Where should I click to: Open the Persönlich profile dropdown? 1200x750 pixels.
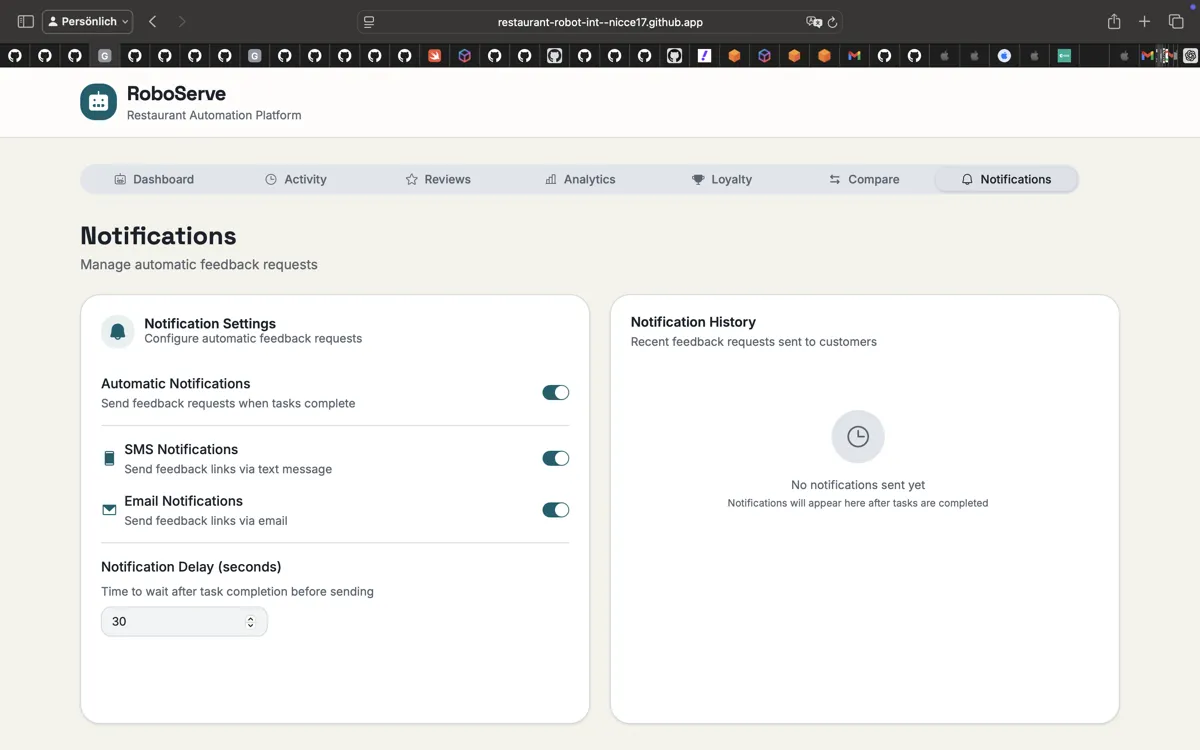(x=88, y=22)
